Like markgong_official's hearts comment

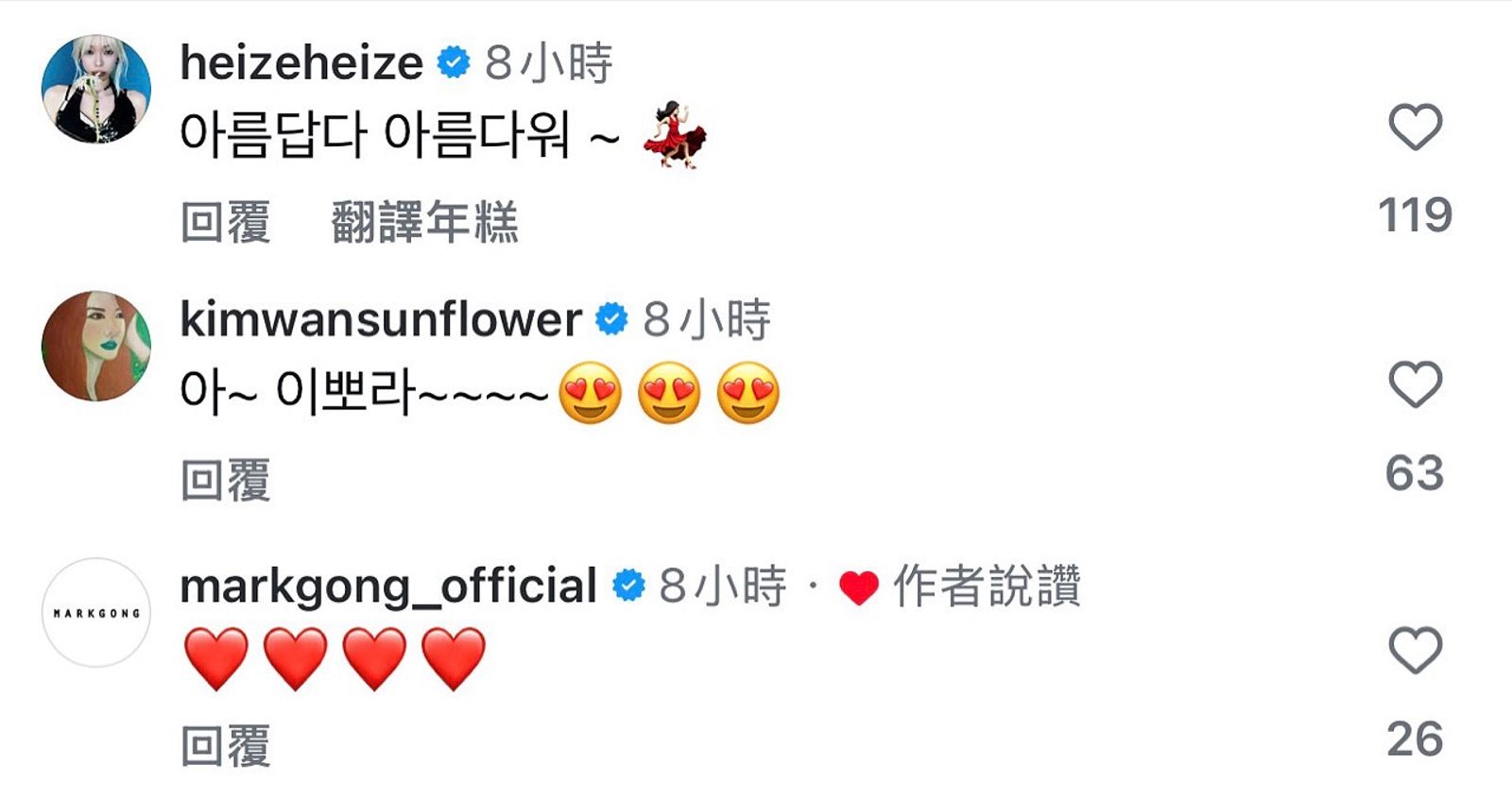coord(1415,650)
